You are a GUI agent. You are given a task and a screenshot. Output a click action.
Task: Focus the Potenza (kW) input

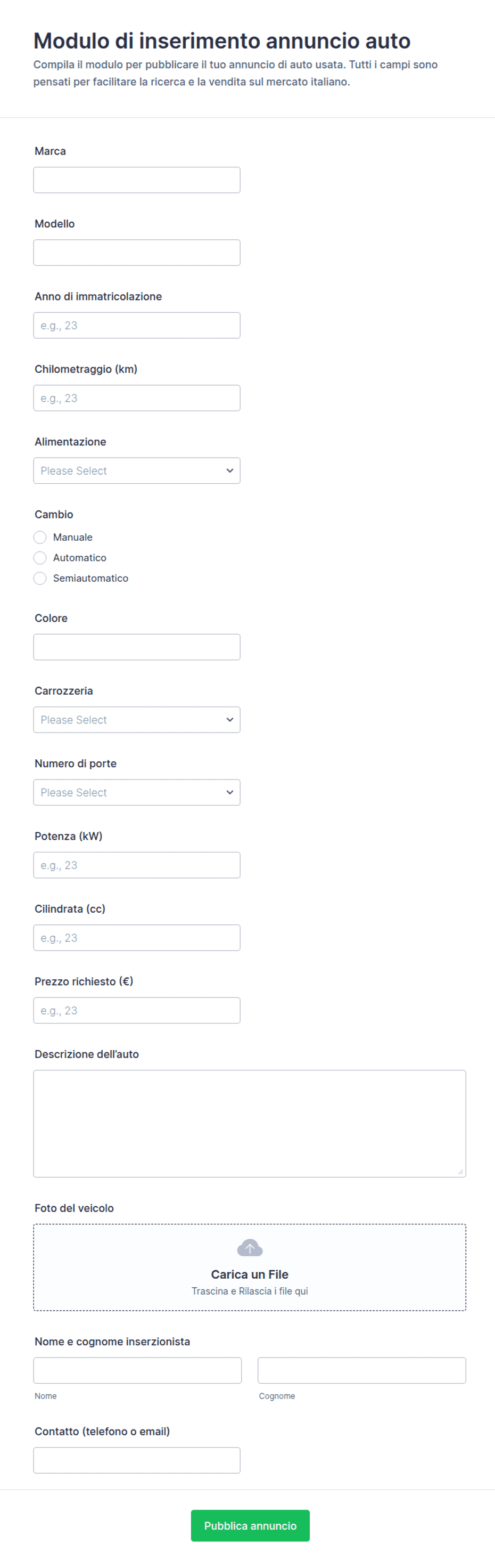pyautogui.click(x=137, y=865)
